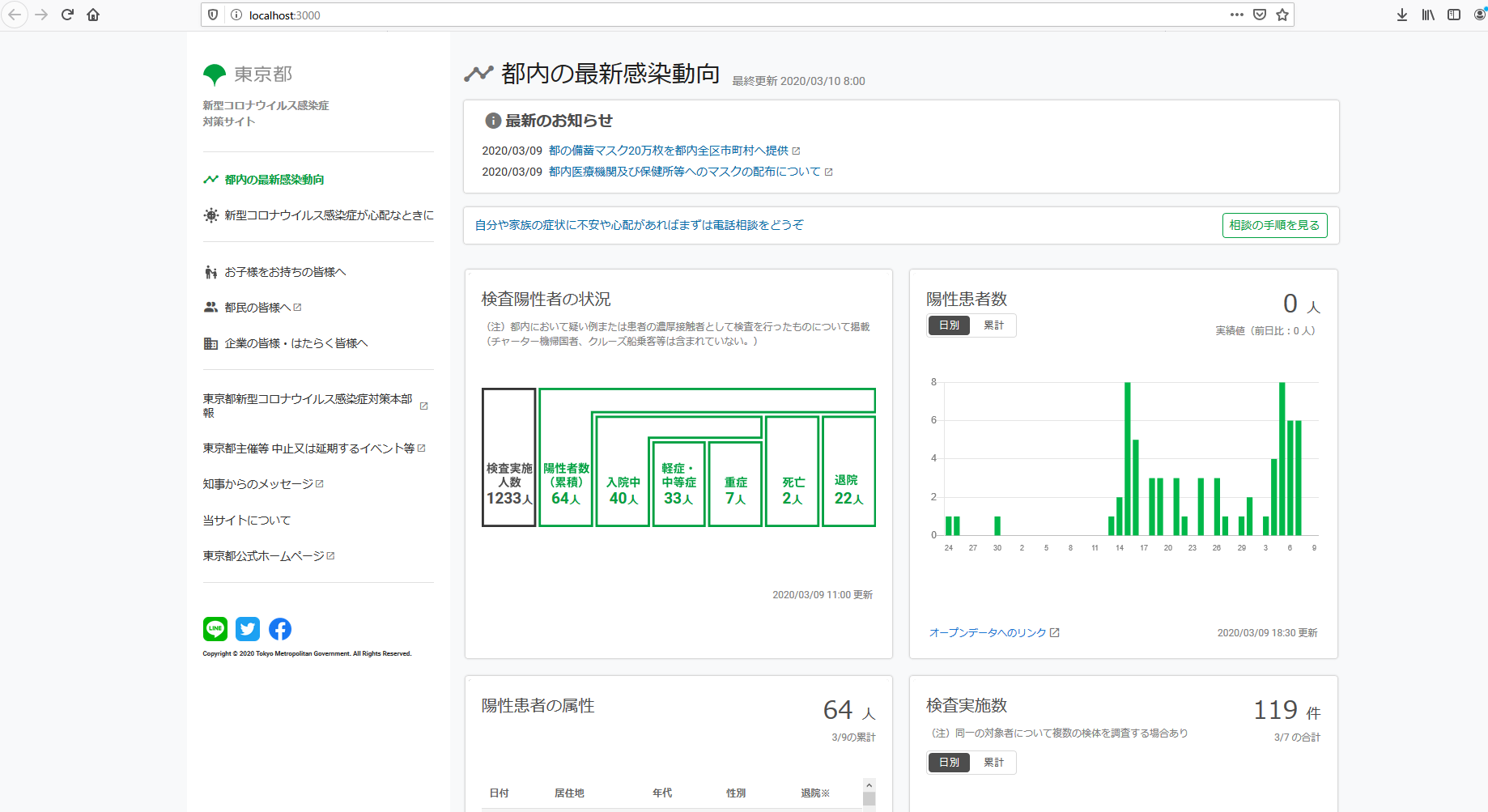Switch 検査実施数 chart to 累計
The height and width of the screenshot is (812, 1488).
pos(993,763)
